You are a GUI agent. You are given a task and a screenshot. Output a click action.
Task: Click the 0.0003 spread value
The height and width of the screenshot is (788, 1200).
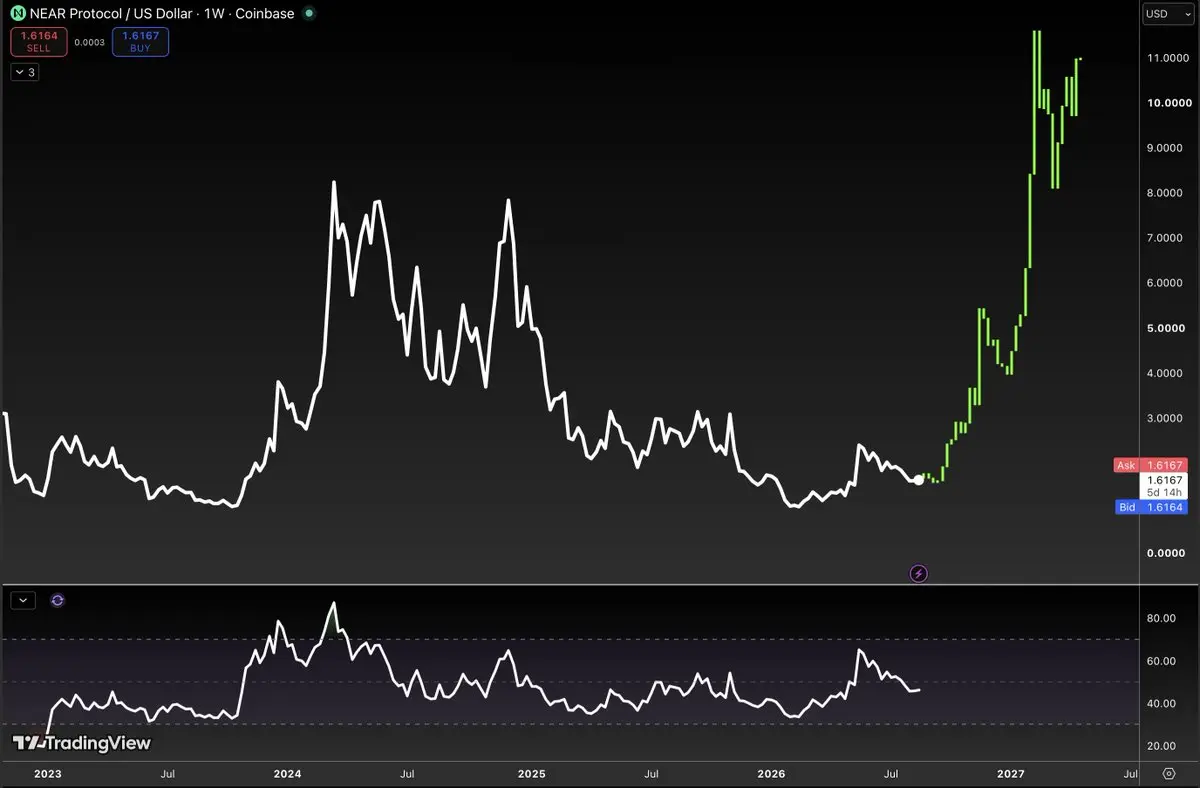point(90,42)
